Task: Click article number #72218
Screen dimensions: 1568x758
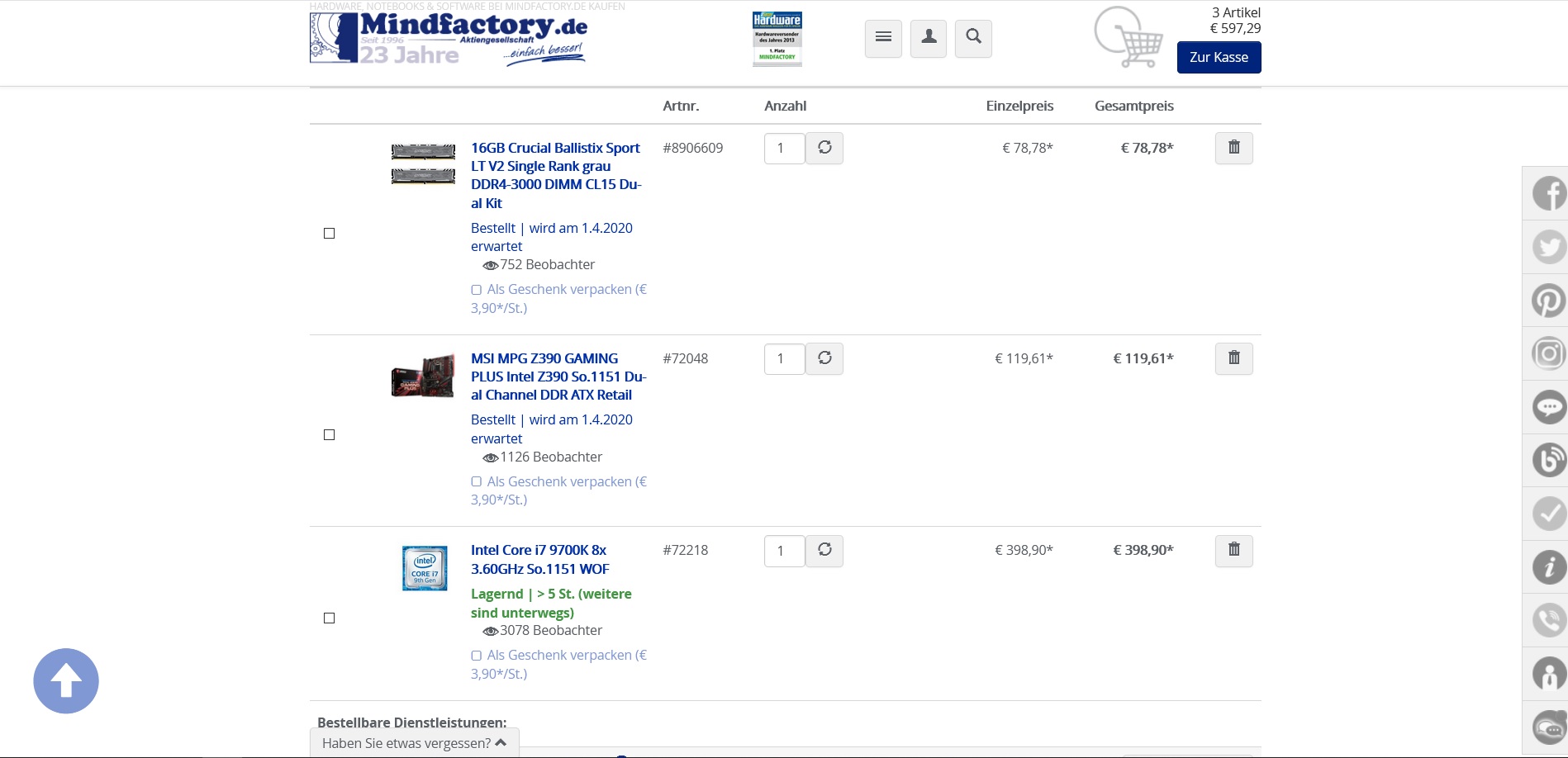Action: 685,550
